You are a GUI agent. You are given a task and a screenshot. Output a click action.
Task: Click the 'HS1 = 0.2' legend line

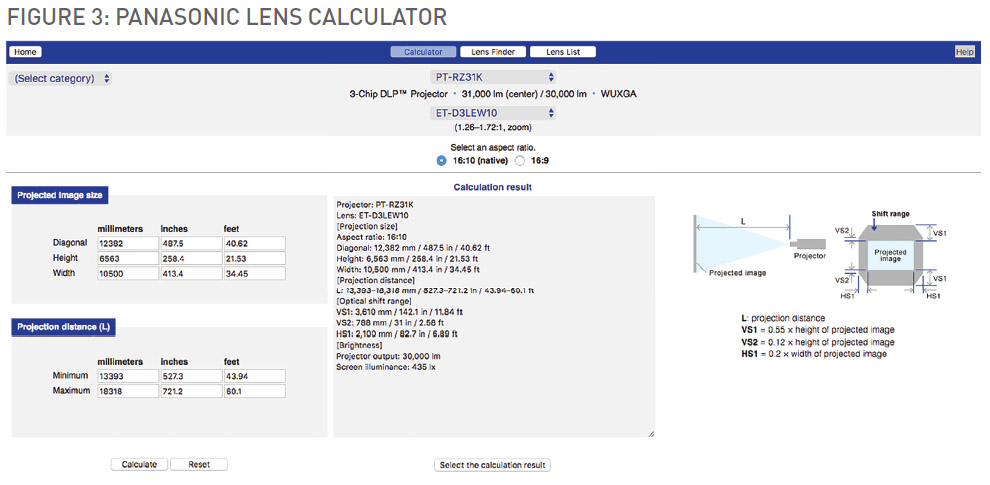click(814, 354)
